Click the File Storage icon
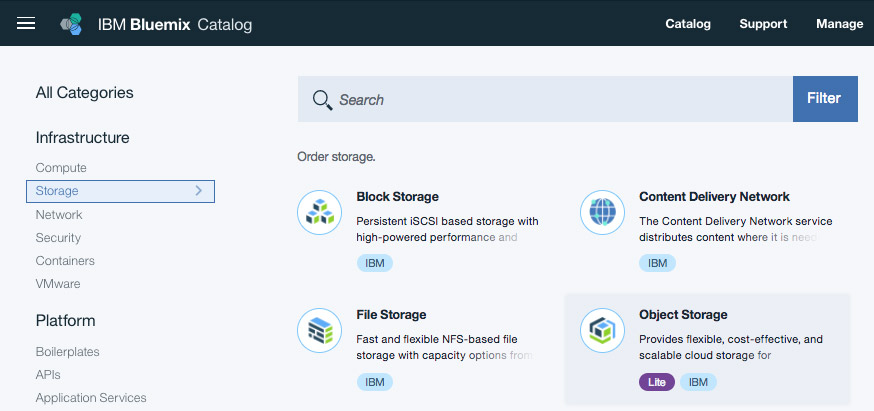Image resolution: width=874 pixels, height=411 pixels. click(319, 331)
